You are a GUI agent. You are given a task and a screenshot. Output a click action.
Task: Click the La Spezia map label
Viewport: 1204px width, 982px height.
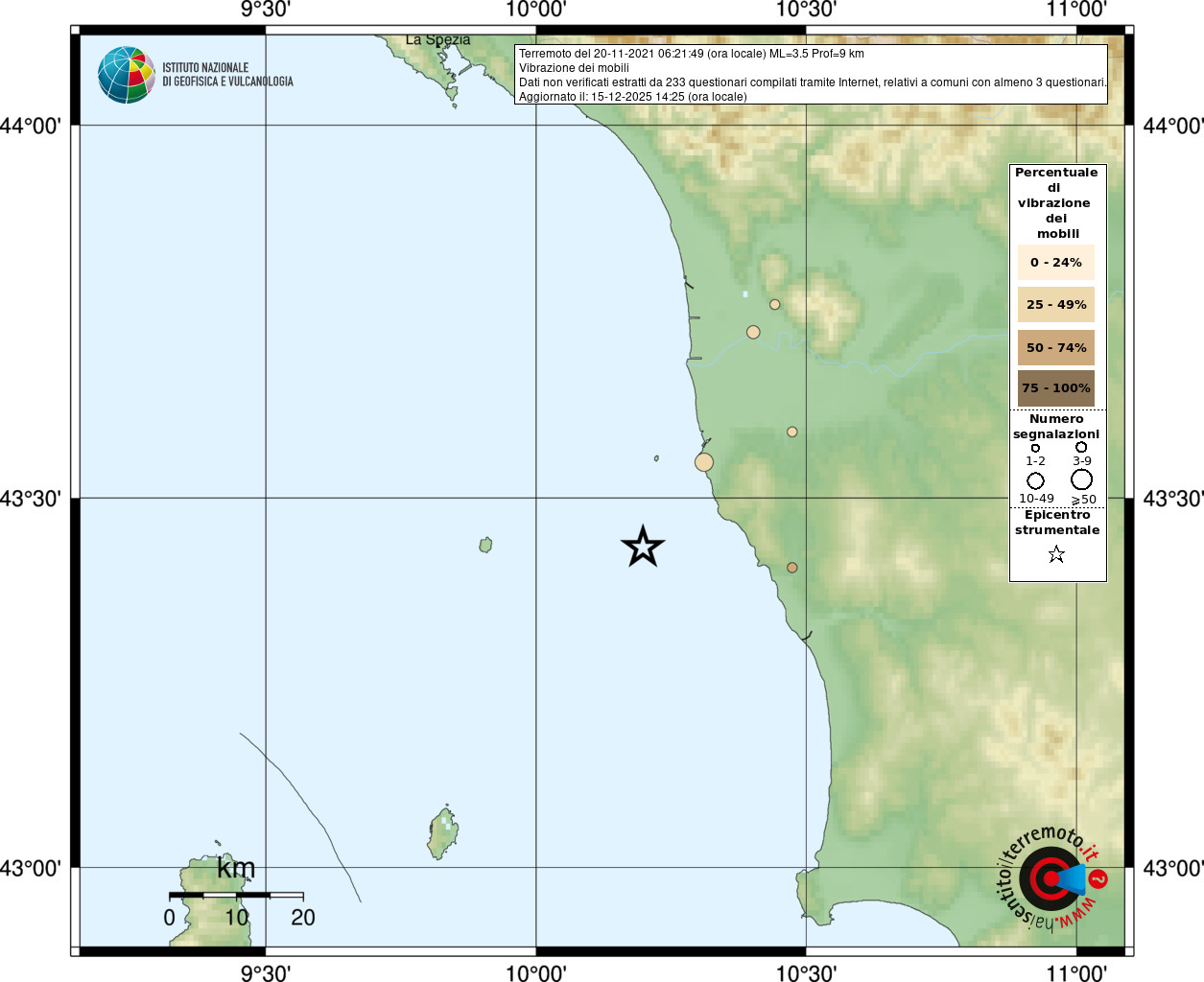[x=437, y=40]
